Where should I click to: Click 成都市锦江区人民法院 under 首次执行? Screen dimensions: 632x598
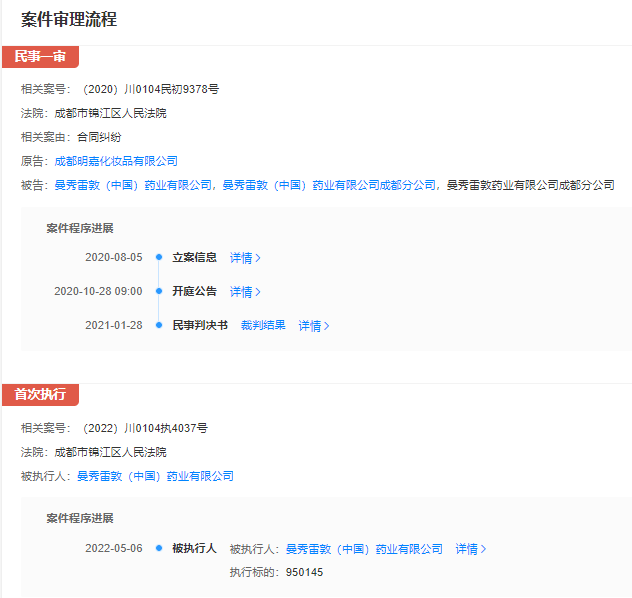(x=110, y=452)
